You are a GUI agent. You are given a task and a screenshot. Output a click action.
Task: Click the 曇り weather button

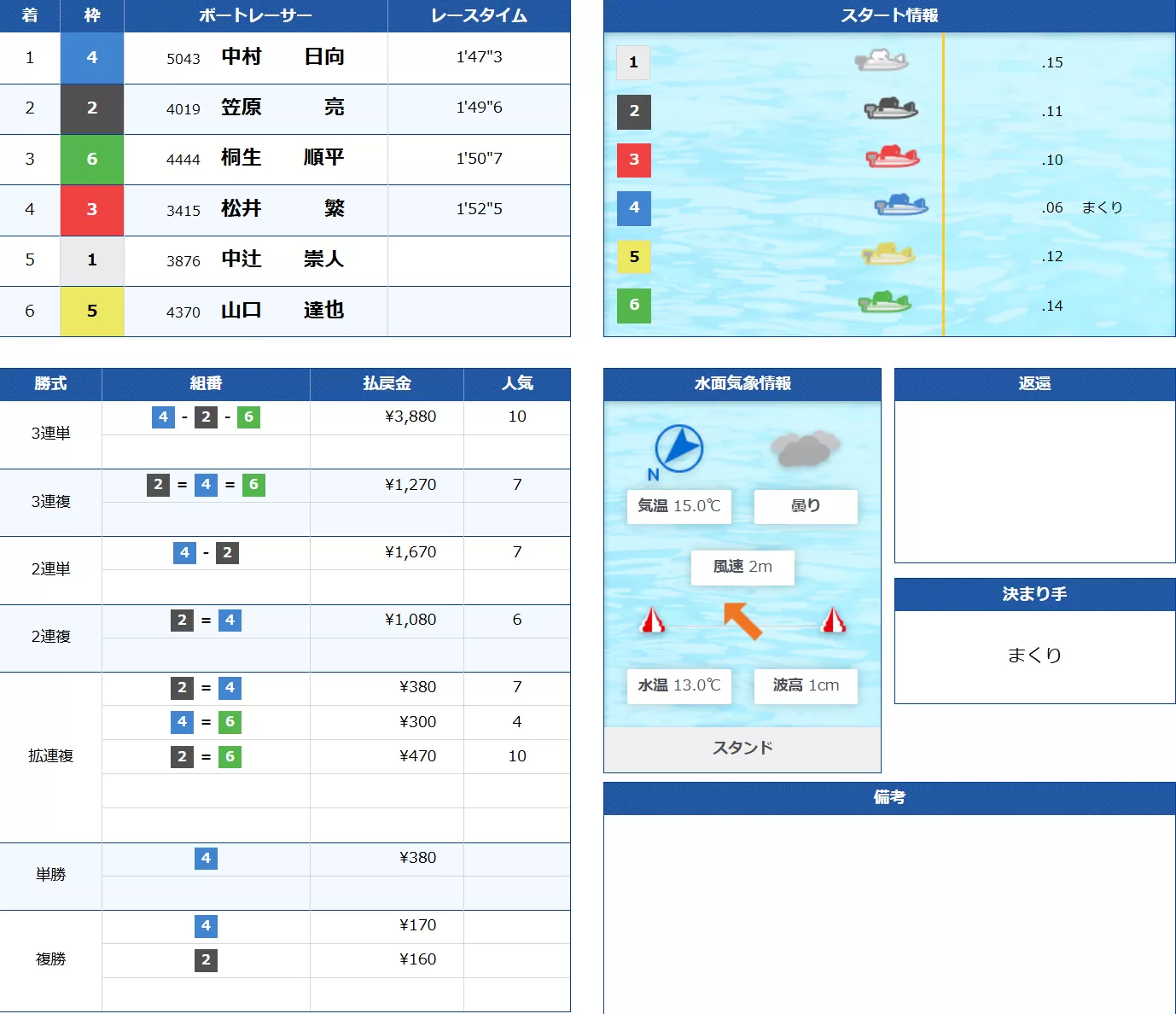[805, 506]
